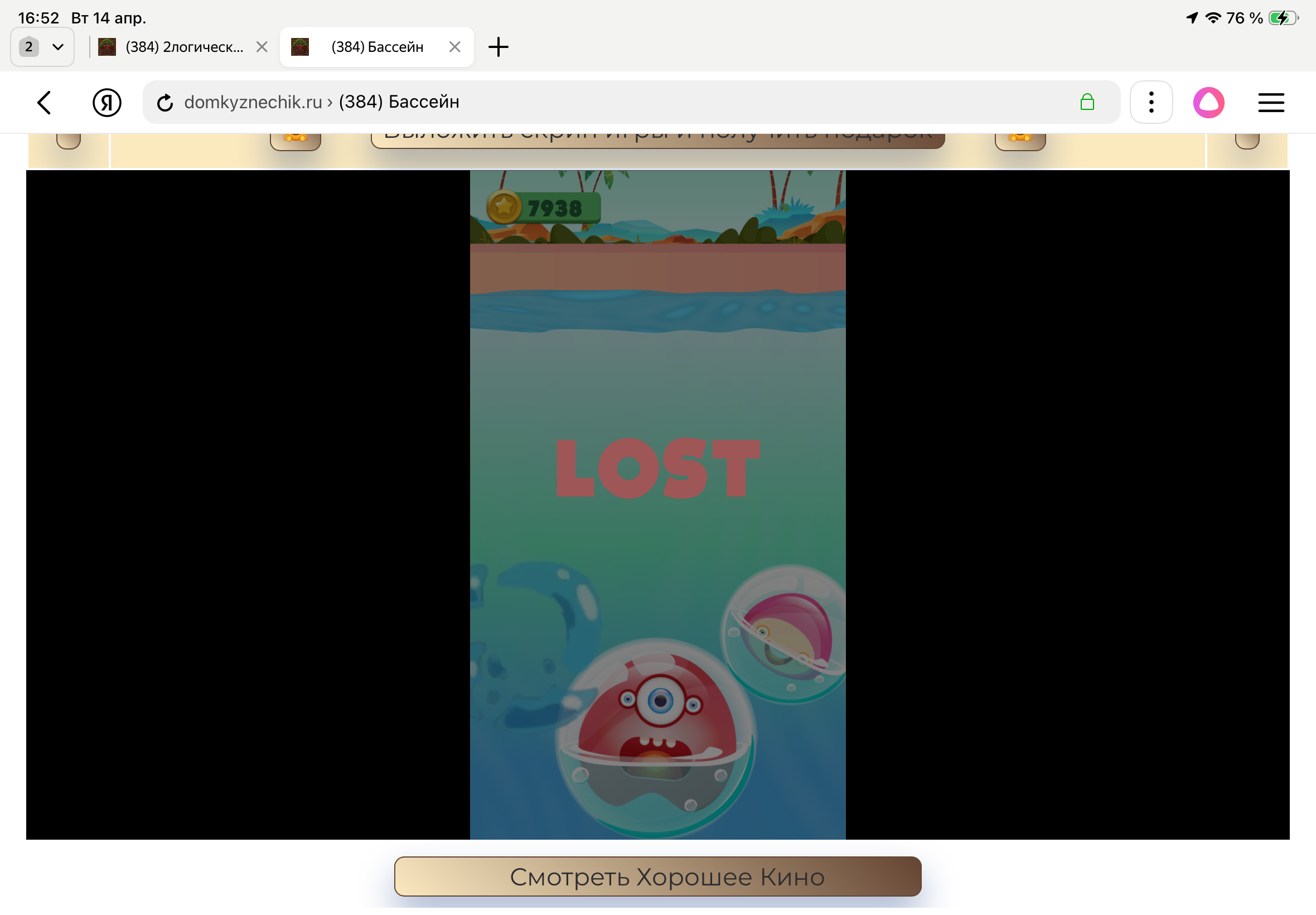Reload the page with the refresh icon
This screenshot has height=915, width=1316.
pos(165,103)
